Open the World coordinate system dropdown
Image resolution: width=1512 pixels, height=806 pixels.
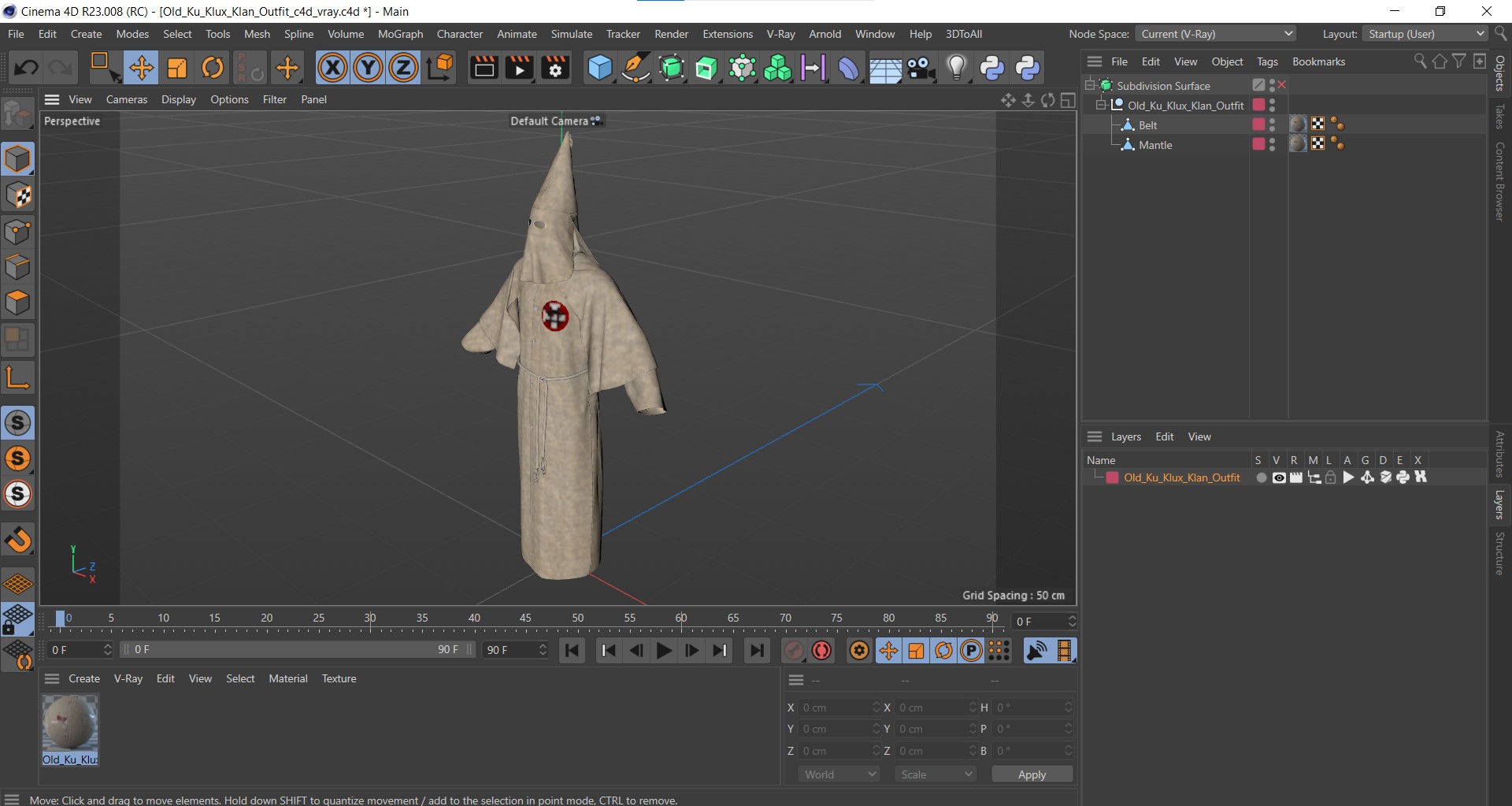[839, 774]
